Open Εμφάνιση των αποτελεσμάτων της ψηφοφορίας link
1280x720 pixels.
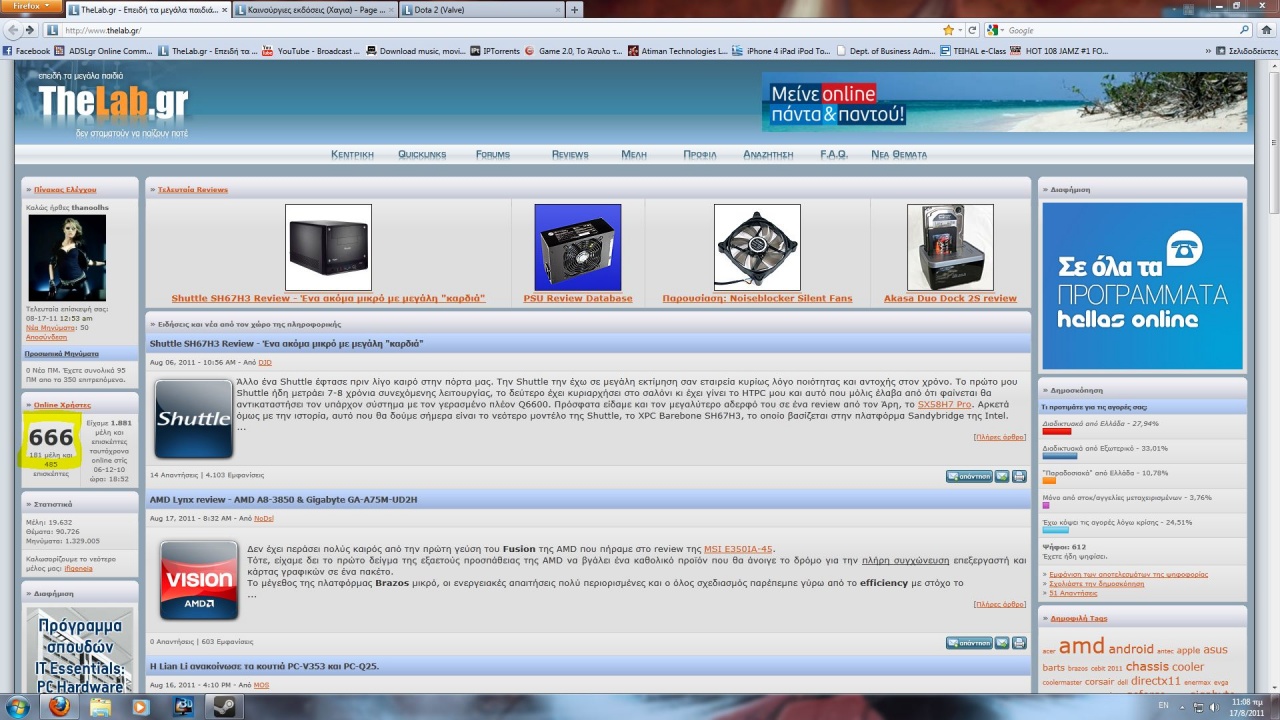[1128, 574]
